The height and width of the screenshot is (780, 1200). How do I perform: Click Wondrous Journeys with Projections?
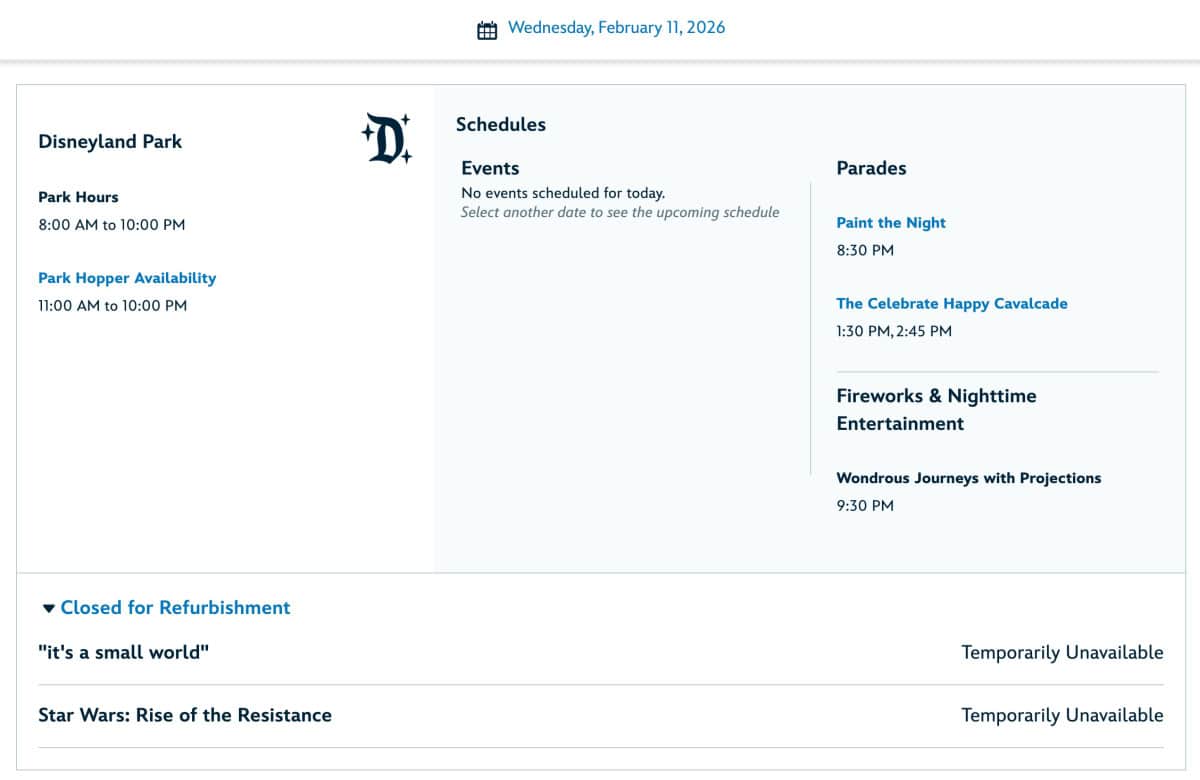968,478
